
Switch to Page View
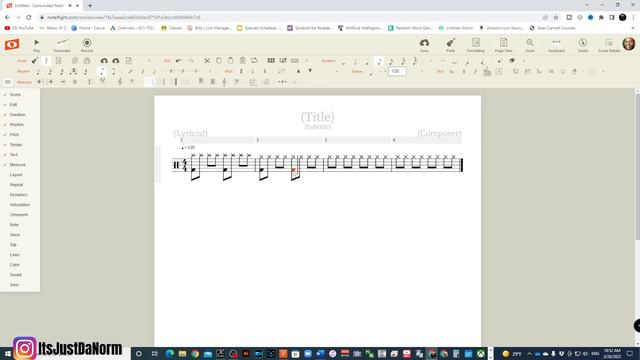[503, 45]
